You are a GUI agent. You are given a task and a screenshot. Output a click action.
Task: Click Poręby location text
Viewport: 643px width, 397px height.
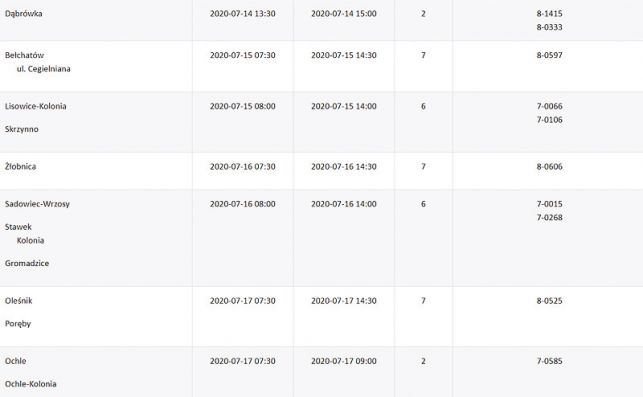click(x=18, y=324)
